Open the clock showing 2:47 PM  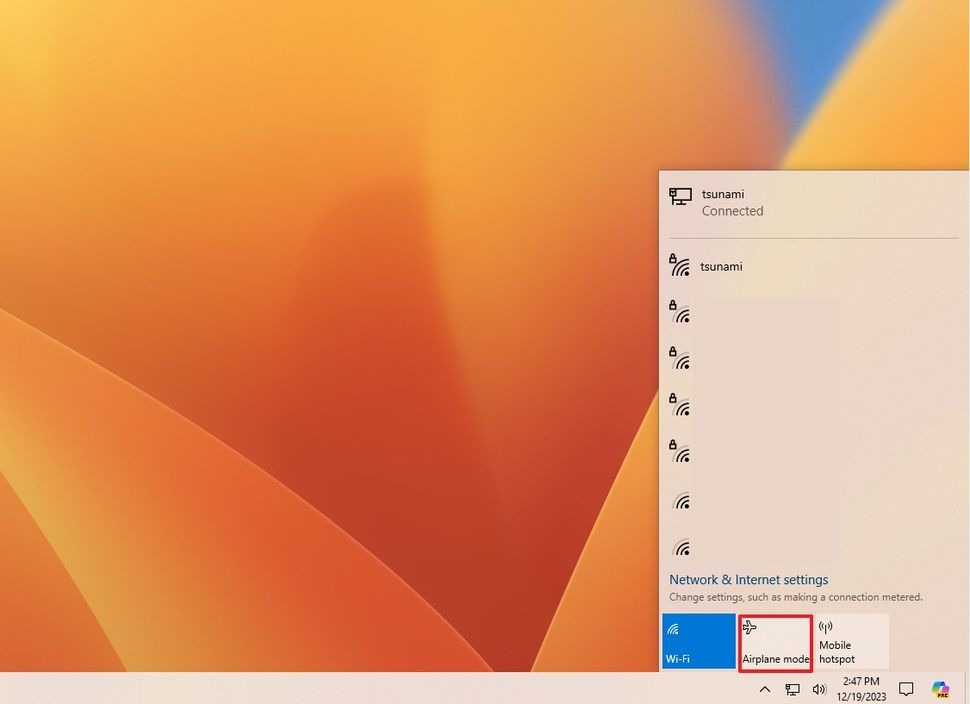pyautogui.click(x=861, y=689)
